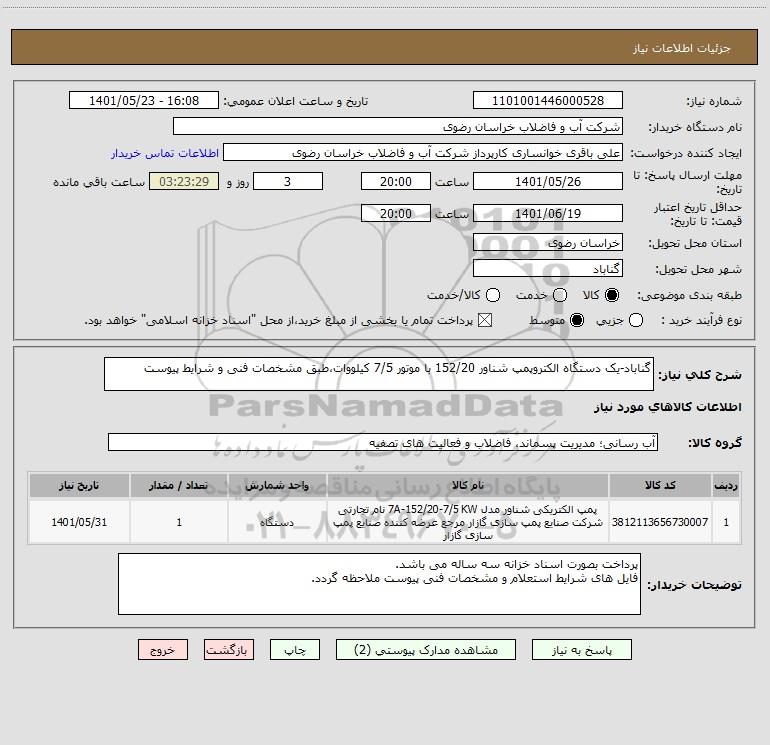Select the کالا radio button
770x745 pixels.
point(612,295)
